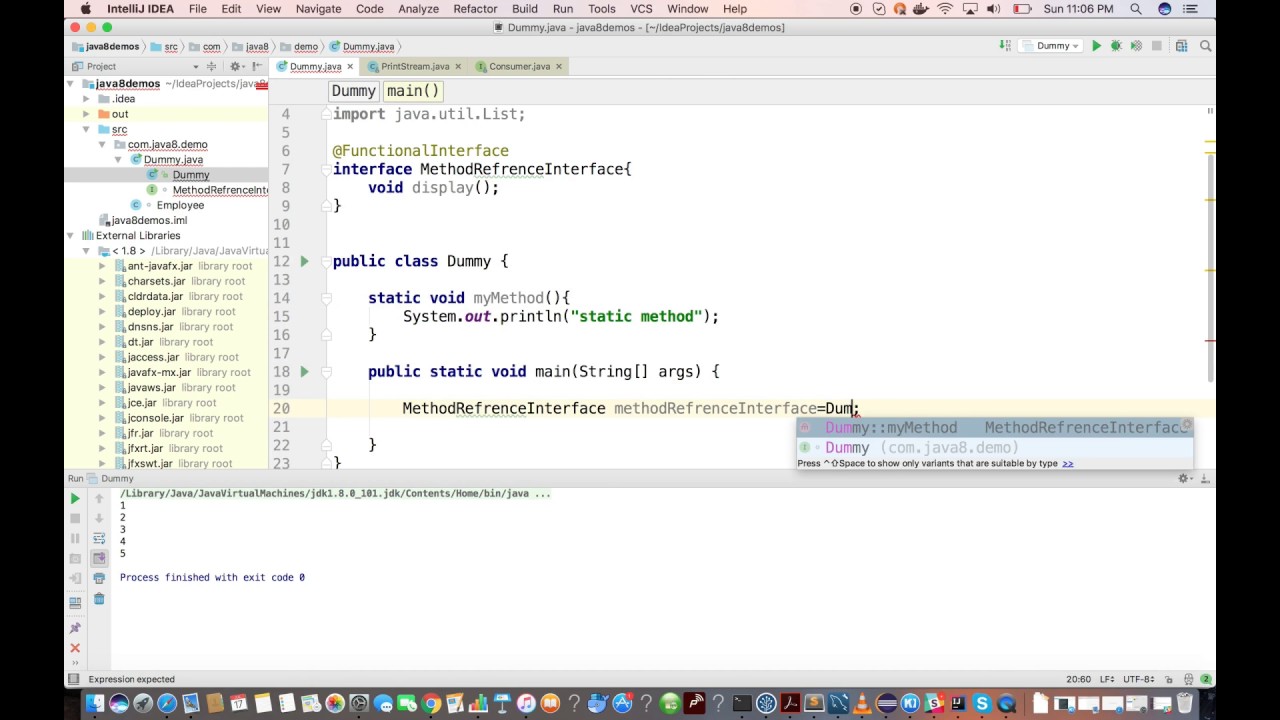Expand the out folder
The height and width of the screenshot is (720, 1280).
tap(86, 114)
